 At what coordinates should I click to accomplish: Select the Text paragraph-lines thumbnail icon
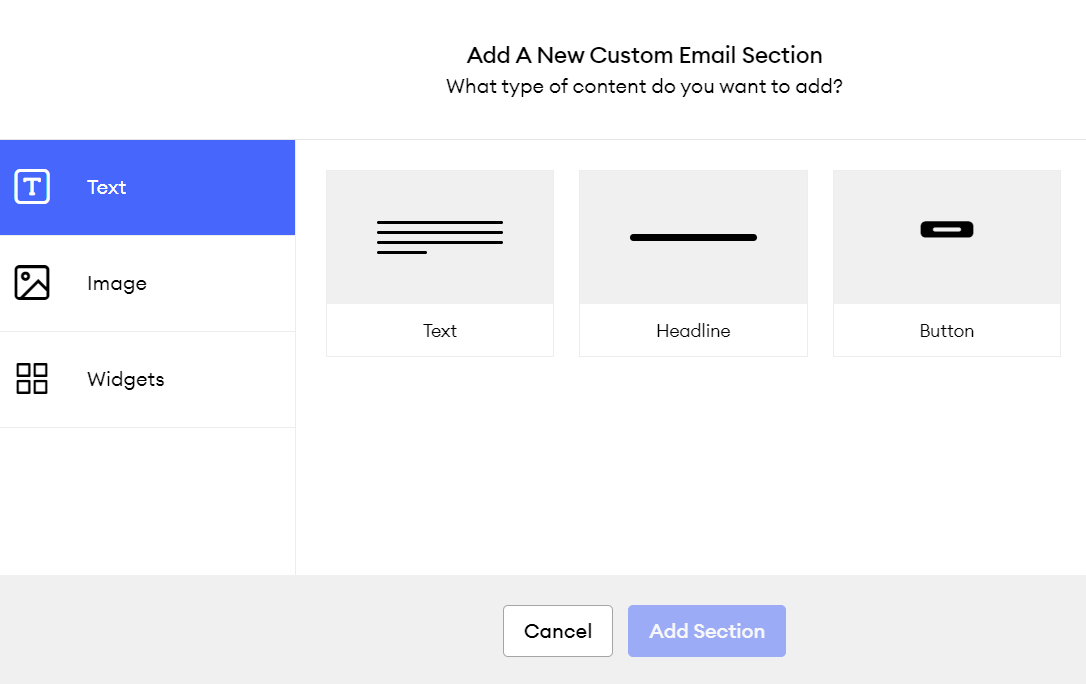(x=439, y=234)
